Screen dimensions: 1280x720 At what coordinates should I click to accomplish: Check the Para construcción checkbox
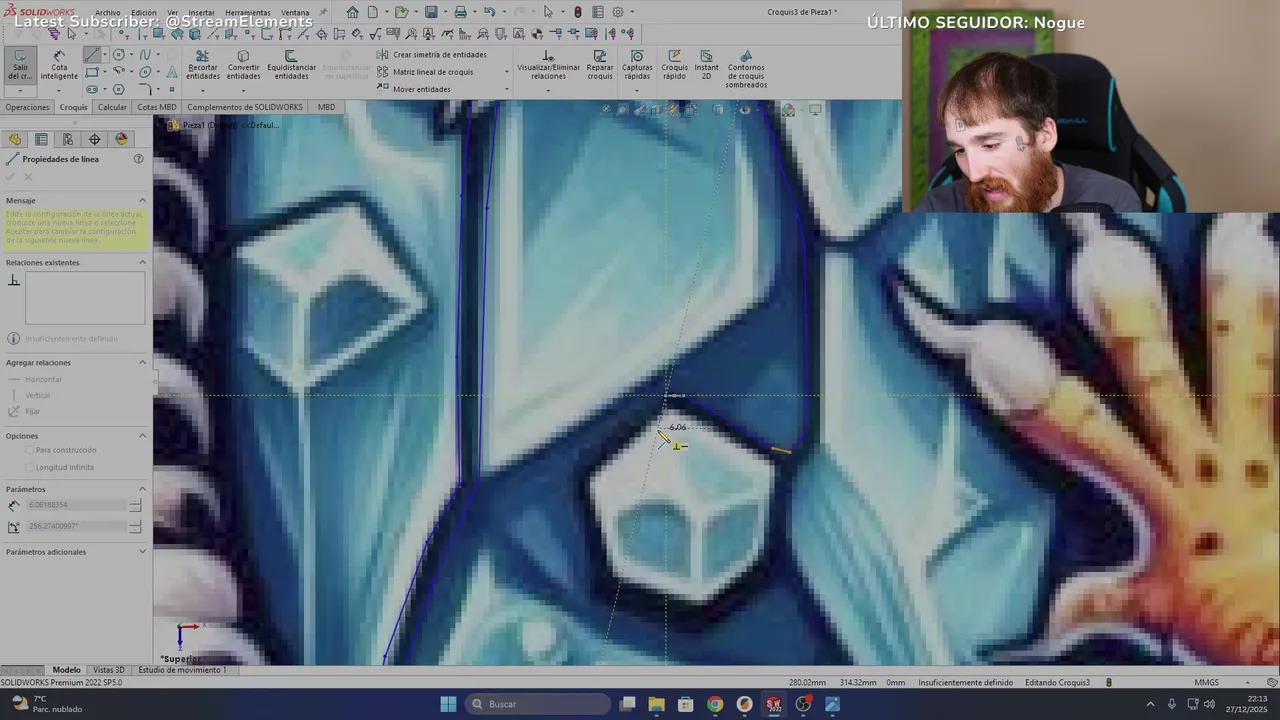coord(29,450)
